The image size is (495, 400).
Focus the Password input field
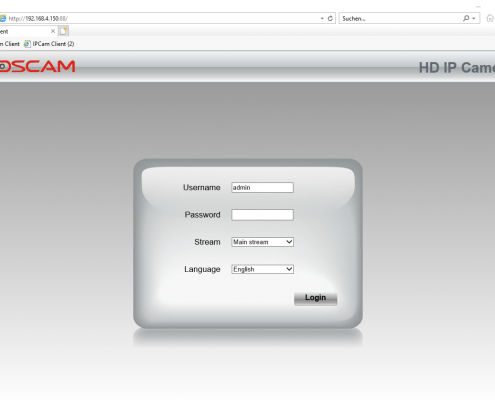[x=262, y=215]
